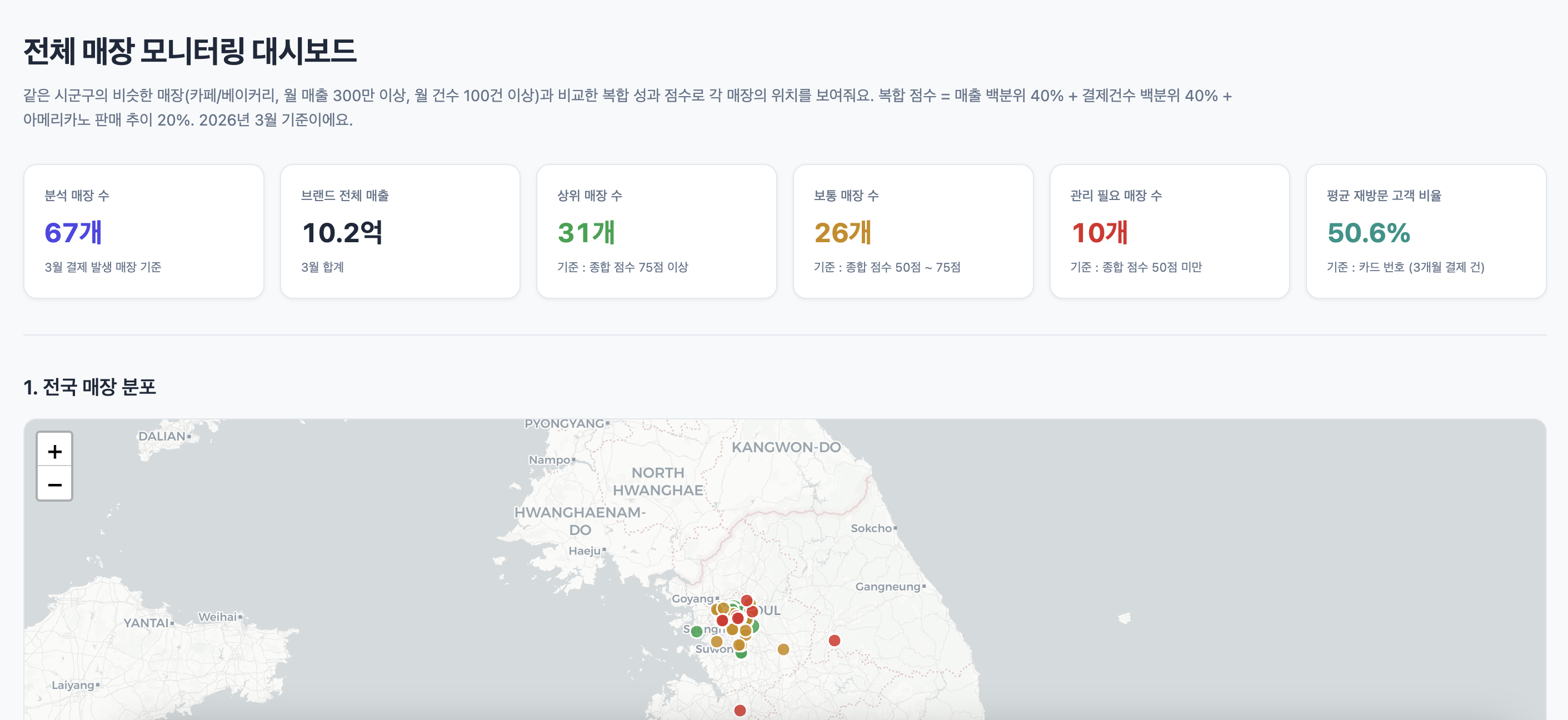Click the text 3월 합계
The width and height of the screenshot is (1568, 720).
(x=323, y=267)
